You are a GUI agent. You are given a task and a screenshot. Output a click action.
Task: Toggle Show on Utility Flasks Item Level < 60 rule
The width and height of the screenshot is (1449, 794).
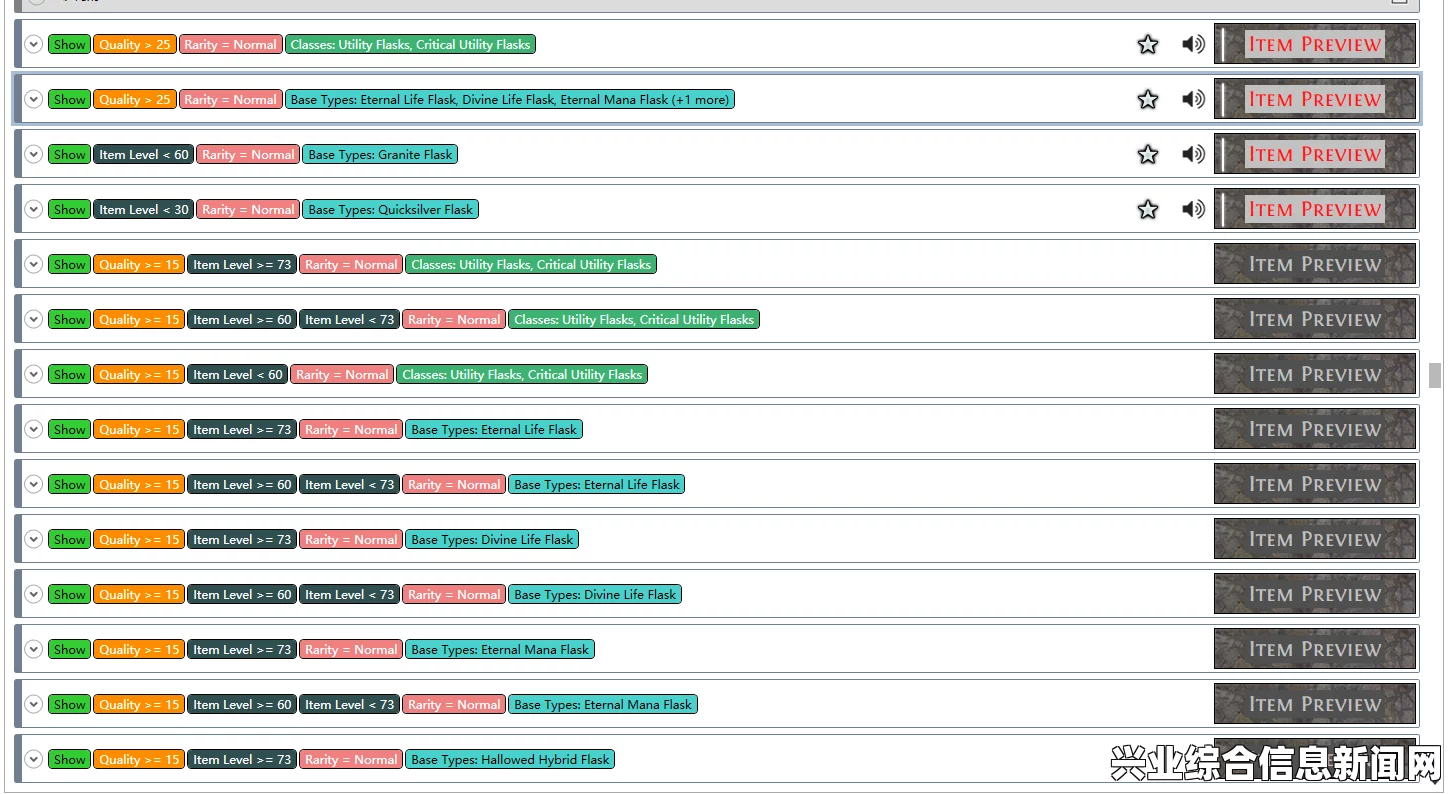coord(70,374)
